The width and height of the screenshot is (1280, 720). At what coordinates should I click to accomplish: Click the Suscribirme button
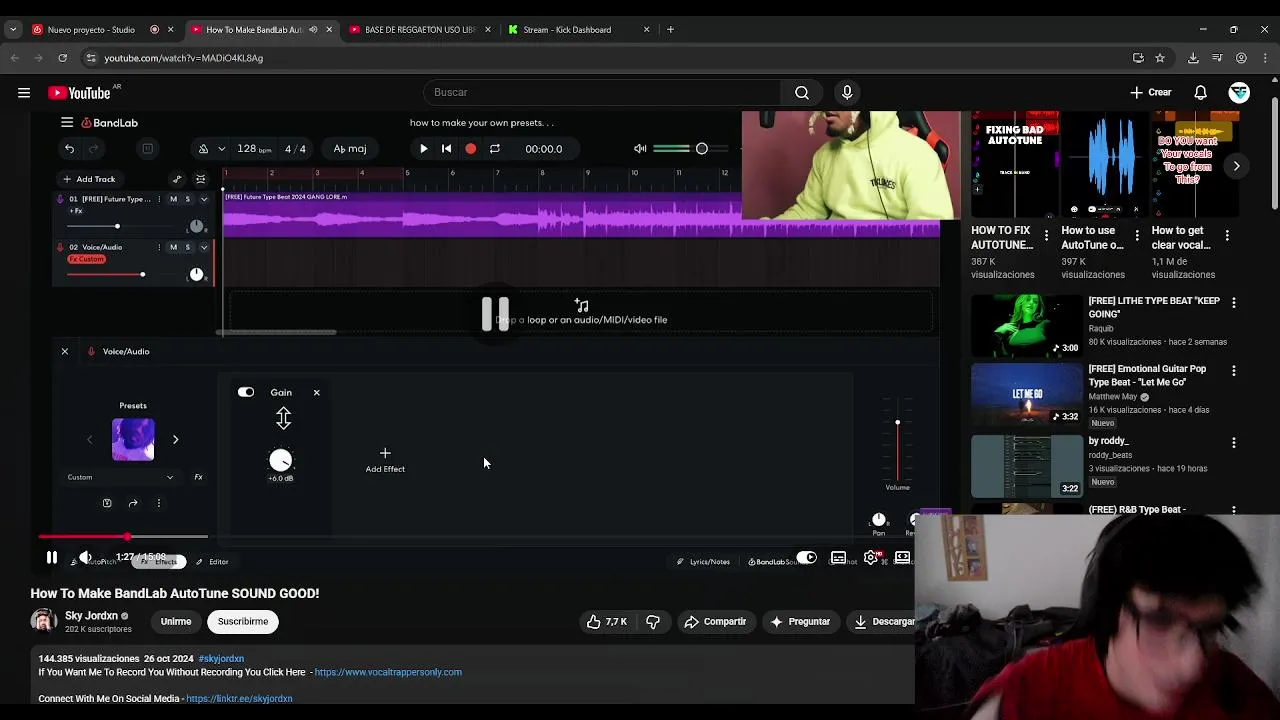243,622
